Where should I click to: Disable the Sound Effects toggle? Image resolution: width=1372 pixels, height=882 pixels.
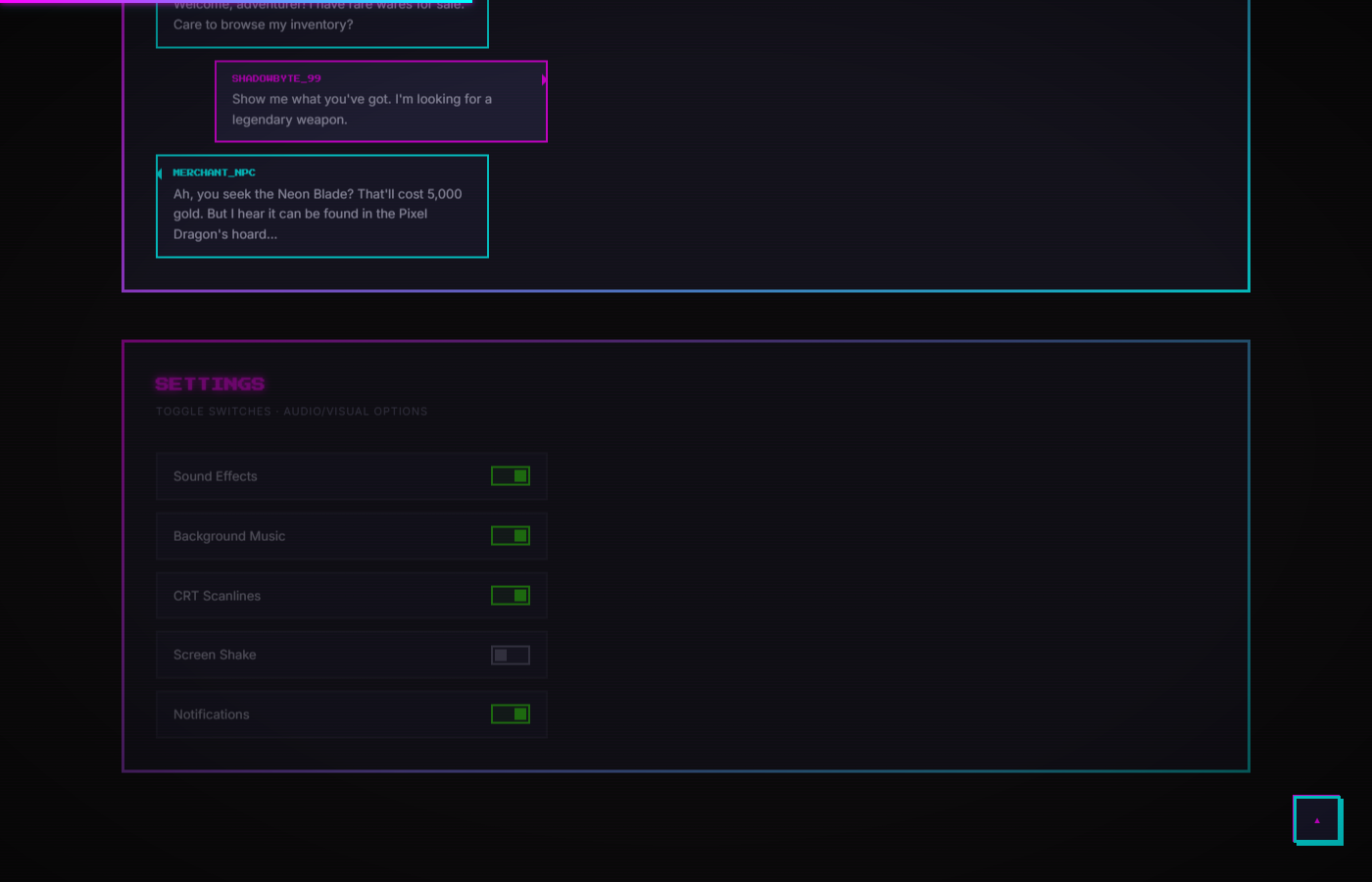511,476
